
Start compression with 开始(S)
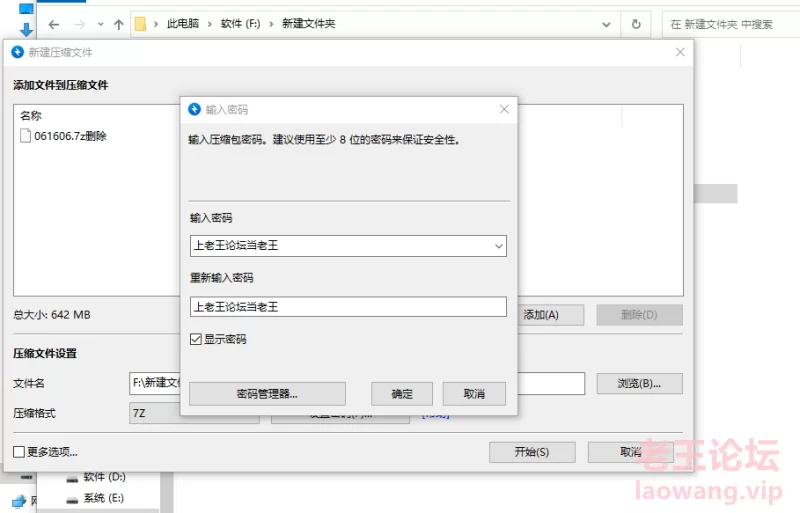[x=532, y=452]
